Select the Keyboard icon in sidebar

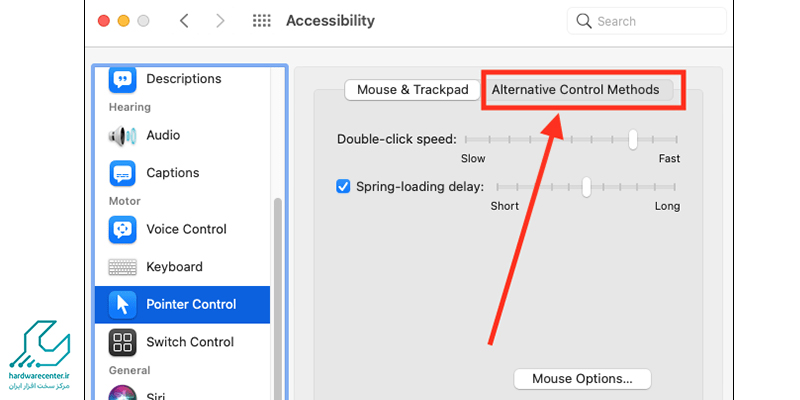(122, 267)
